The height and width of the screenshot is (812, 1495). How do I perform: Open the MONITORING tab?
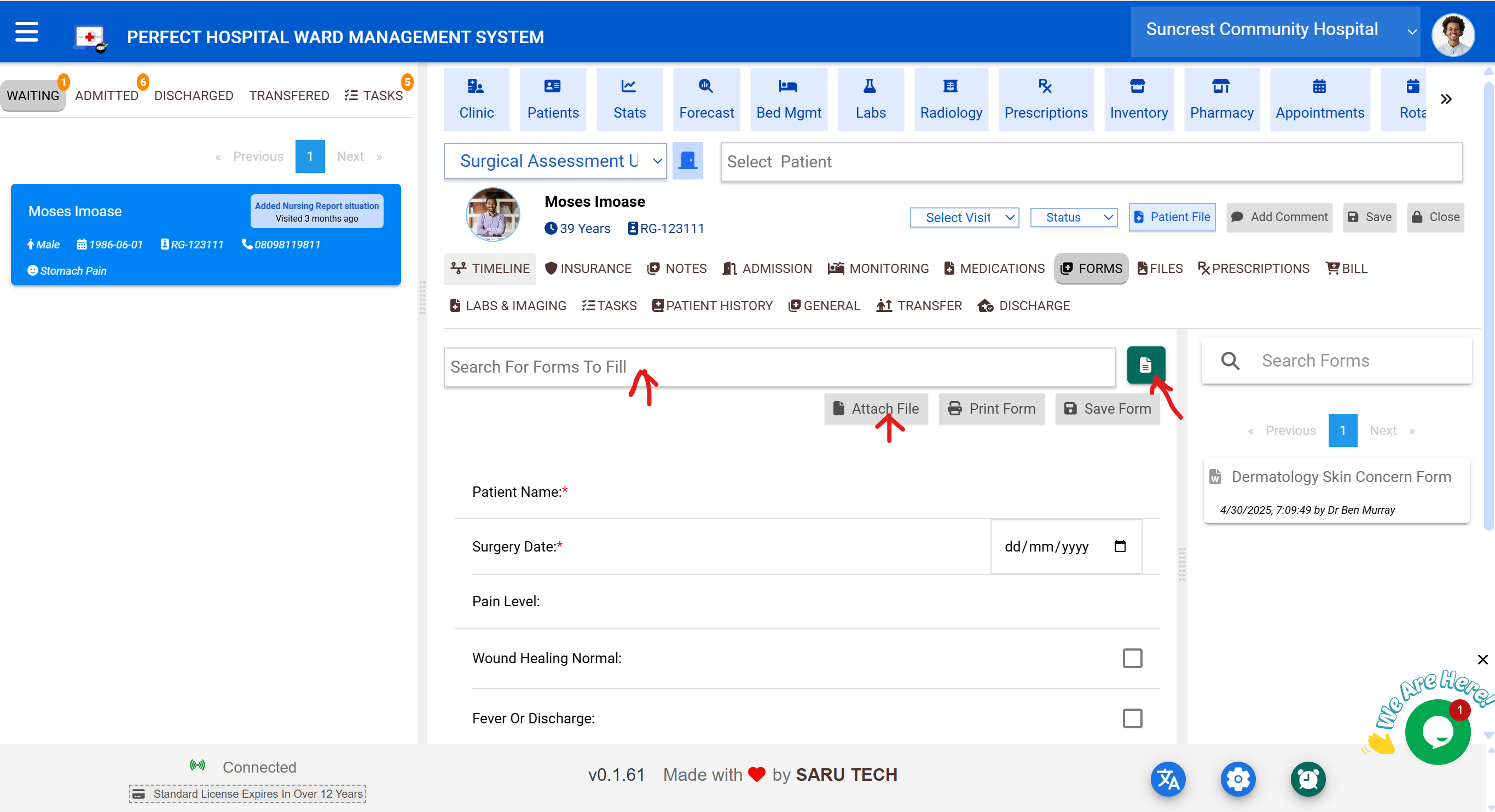(x=878, y=268)
